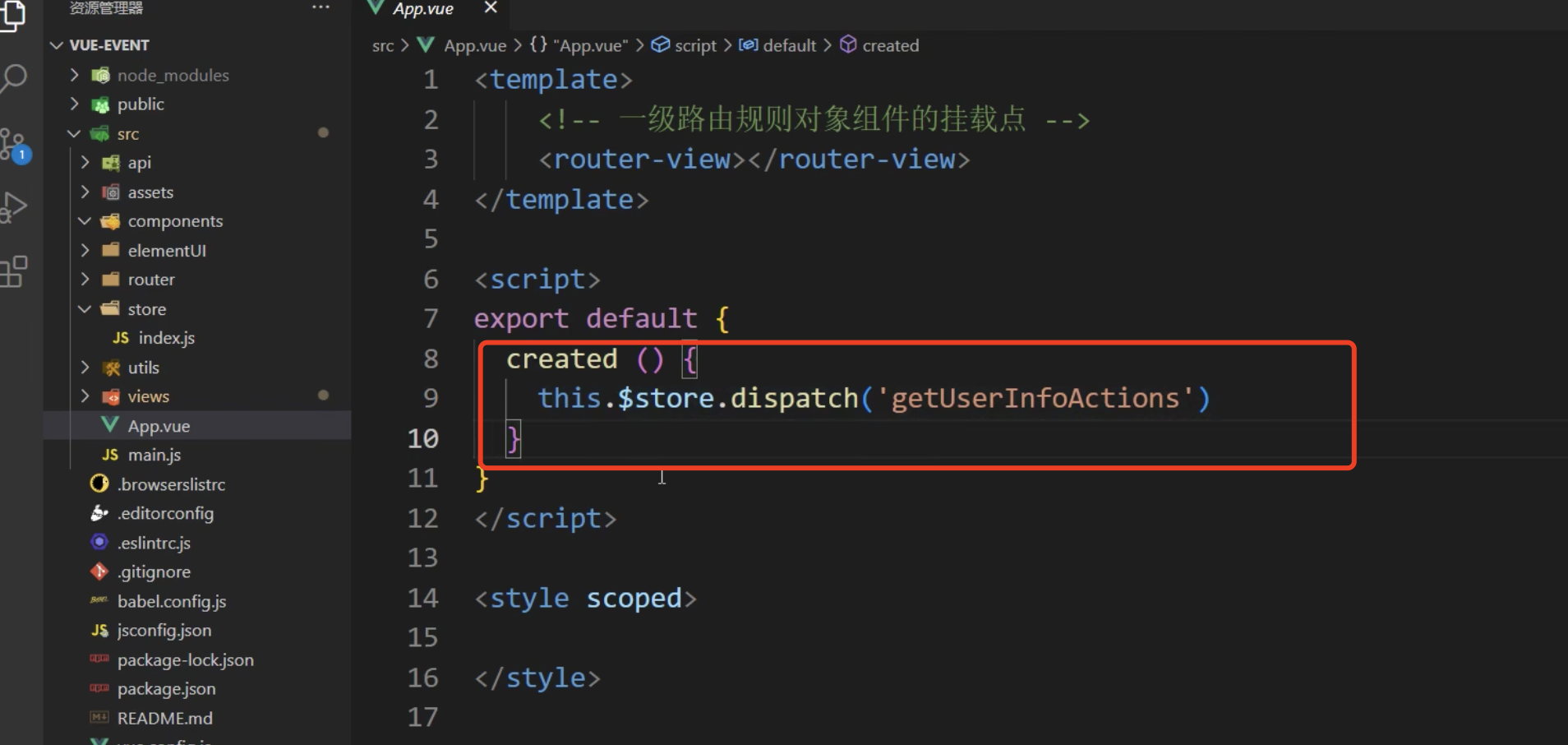Expand the views folder
Viewport: 1568px width, 745px height.
85,396
